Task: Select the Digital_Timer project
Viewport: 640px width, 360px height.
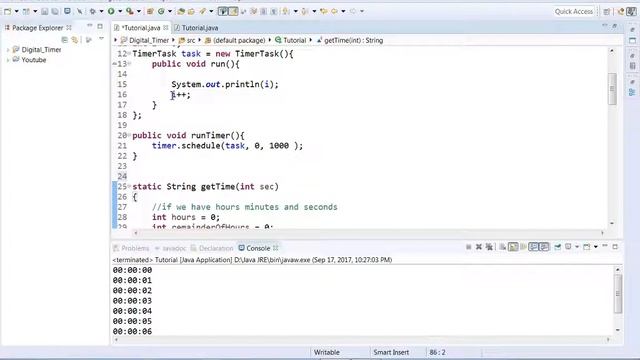Action: pos(41,50)
